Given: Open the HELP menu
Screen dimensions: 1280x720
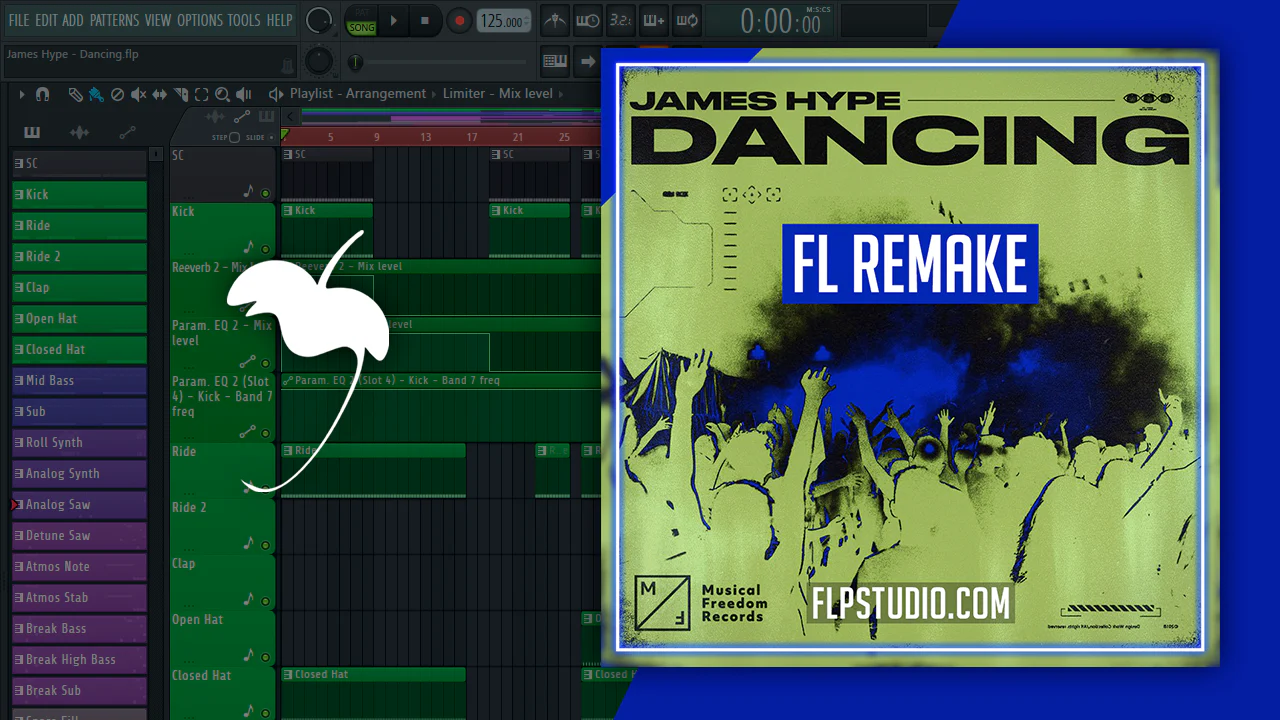Looking at the screenshot, I should 279,20.
